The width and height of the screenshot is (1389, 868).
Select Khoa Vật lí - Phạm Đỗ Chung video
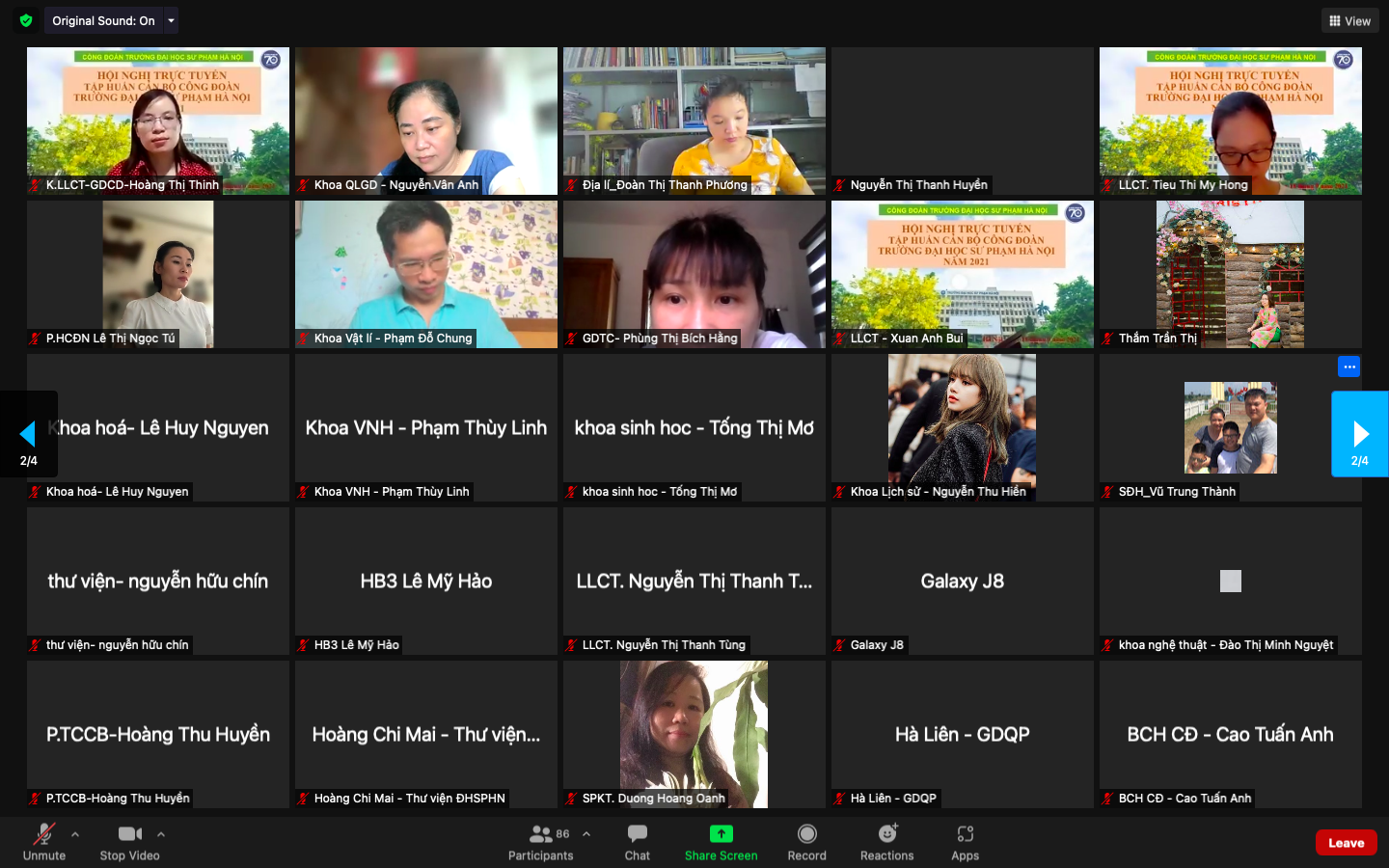click(x=426, y=274)
